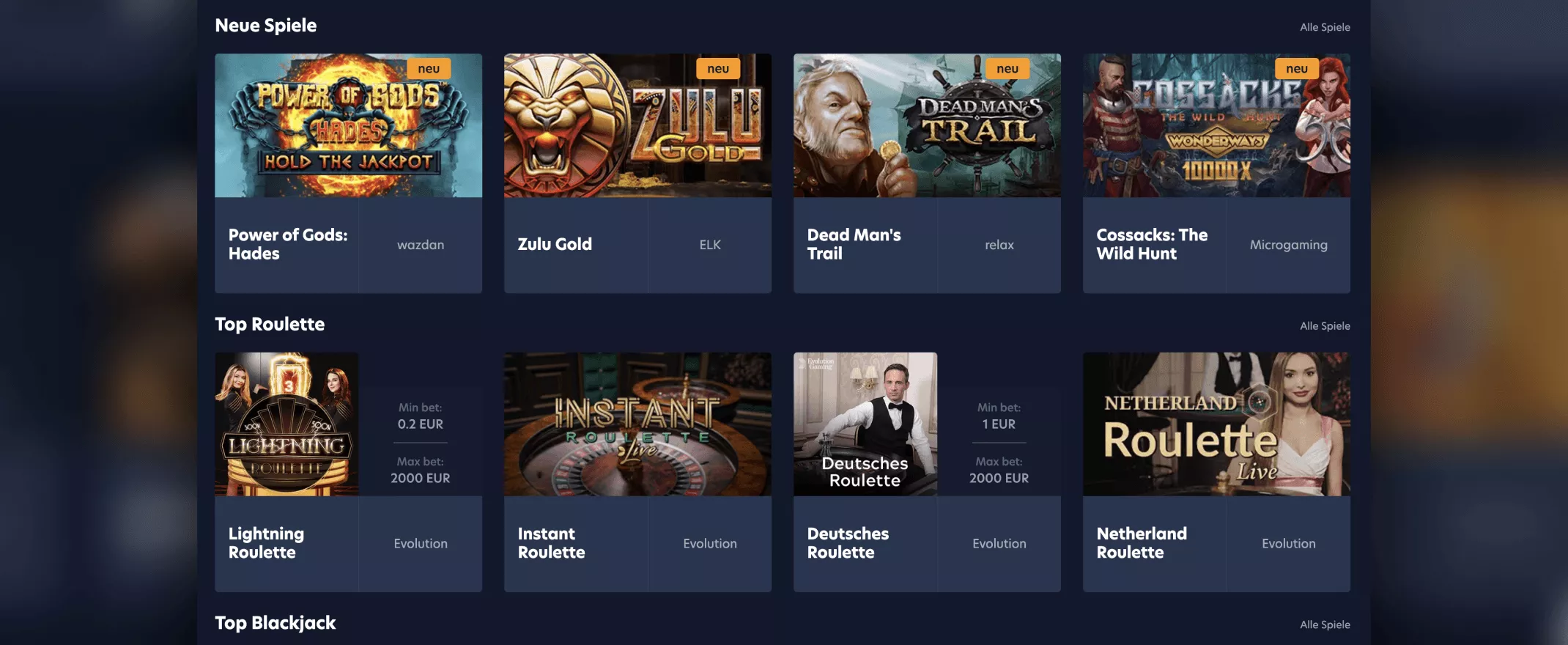Select the Deutsches Roulette dealer image
1568x645 pixels.
tap(865, 424)
